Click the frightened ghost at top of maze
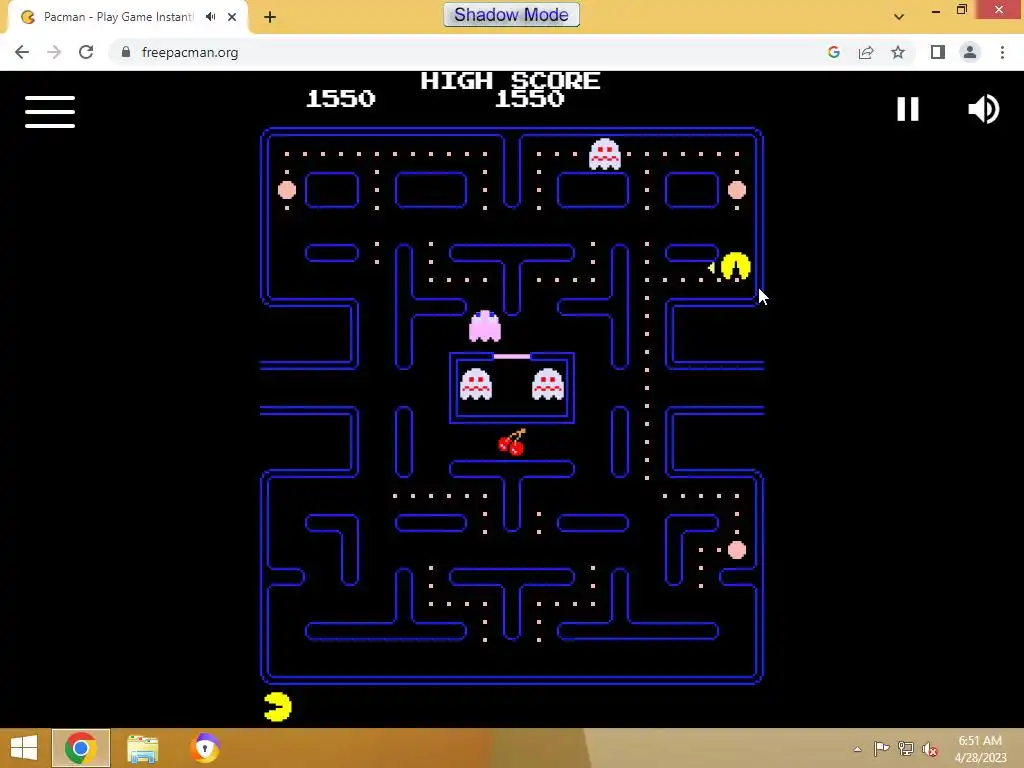The image size is (1024, 768). 605,154
